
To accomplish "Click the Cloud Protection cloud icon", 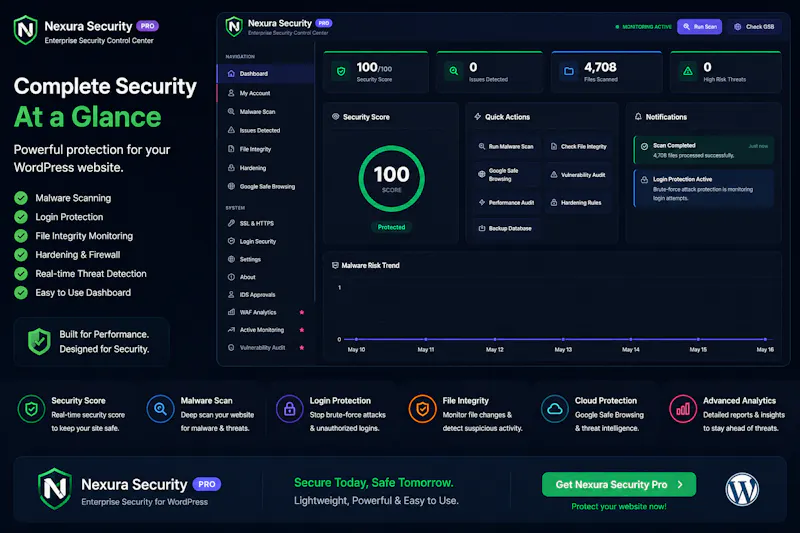I will (x=555, y=409).
